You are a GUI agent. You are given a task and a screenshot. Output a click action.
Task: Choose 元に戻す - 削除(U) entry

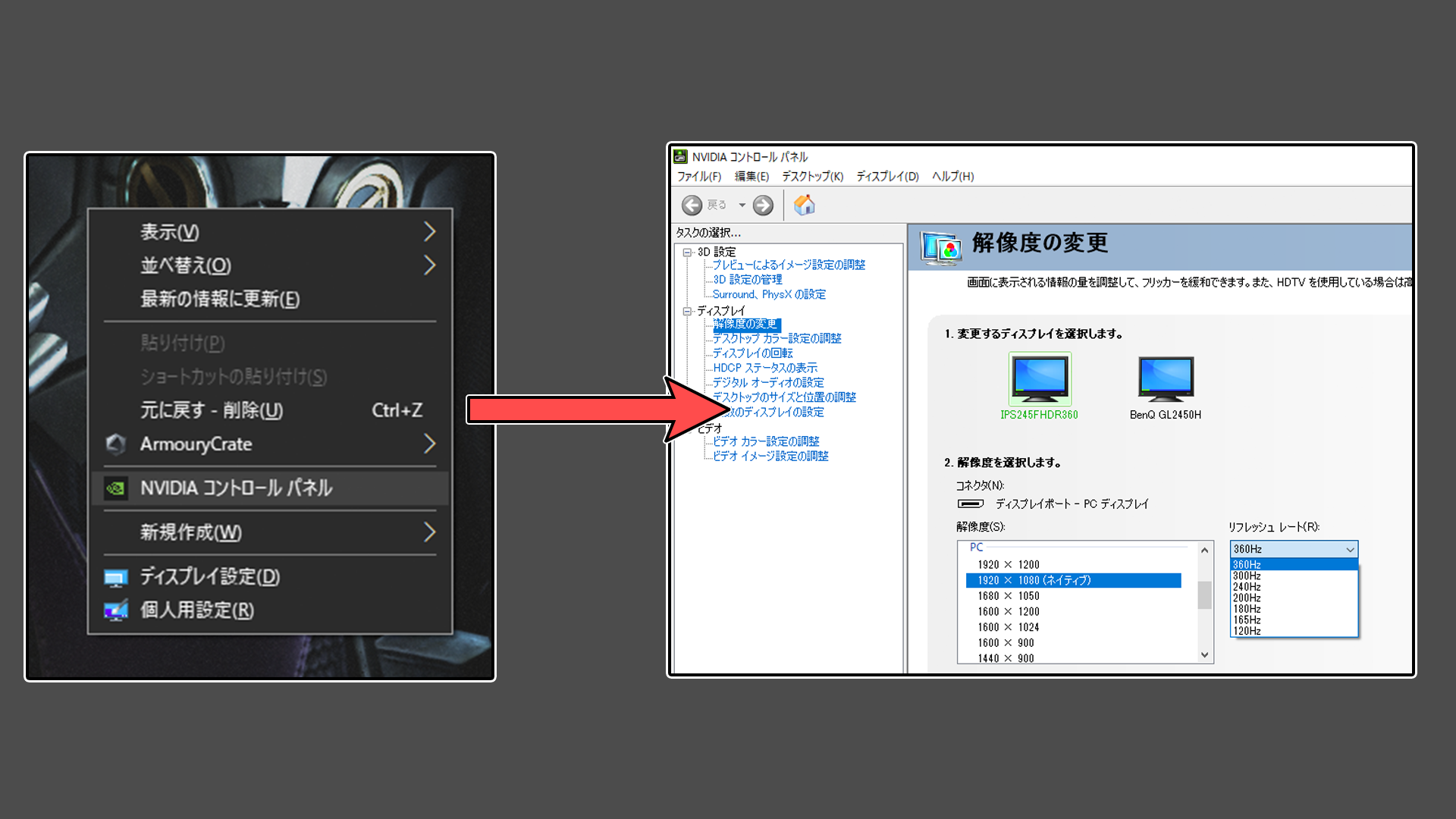coord(270,410)
